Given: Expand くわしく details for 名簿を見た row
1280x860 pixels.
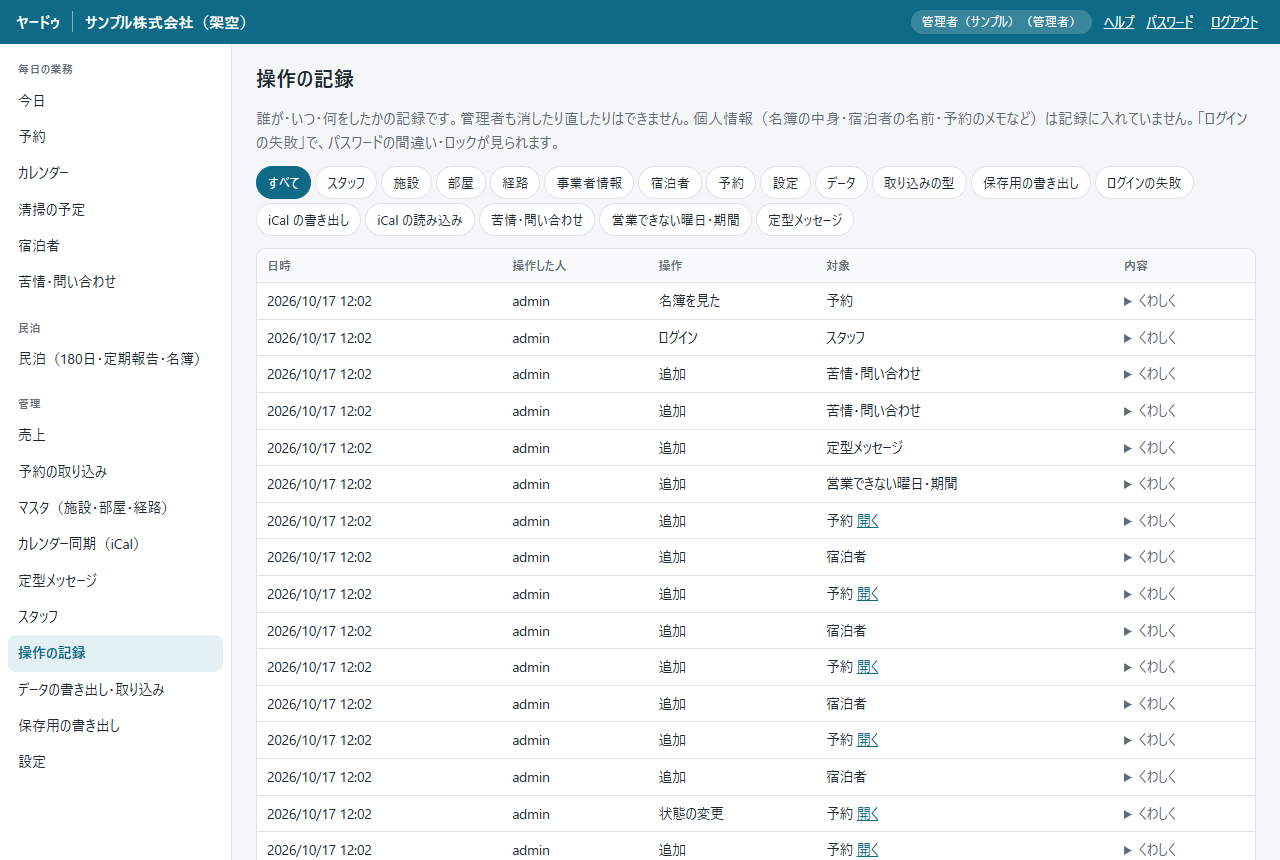Looking at the screenshot, I should [x=1150, y=301].
